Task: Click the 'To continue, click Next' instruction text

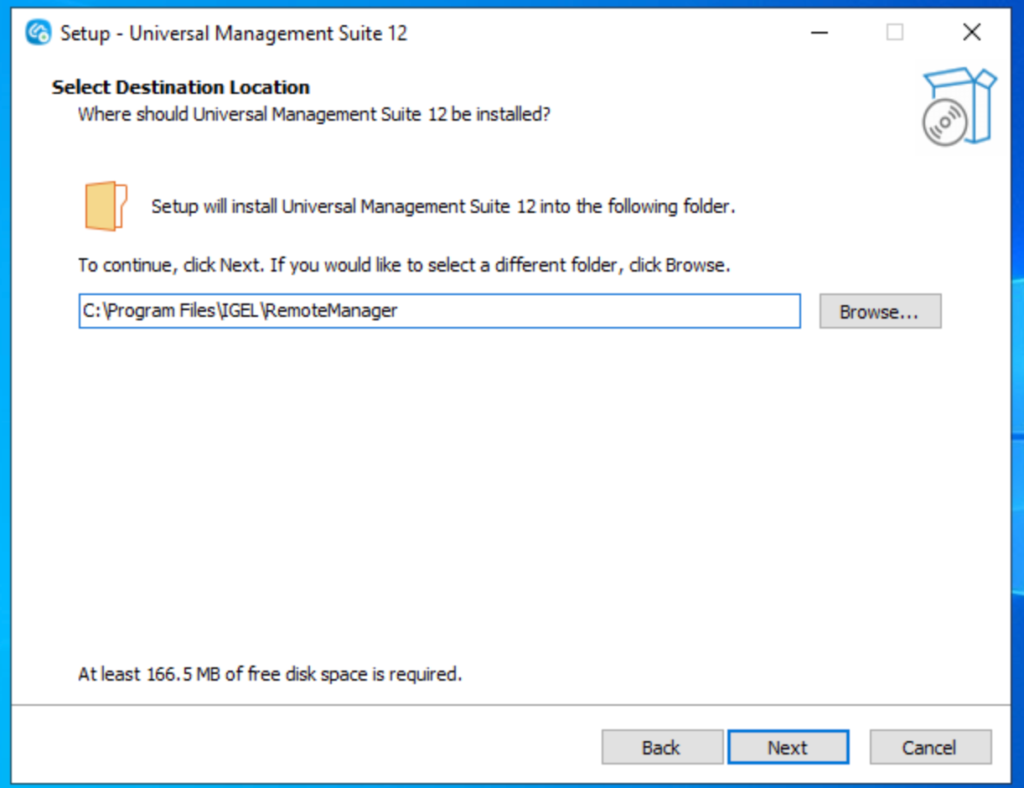Action: tap(404, 266)
